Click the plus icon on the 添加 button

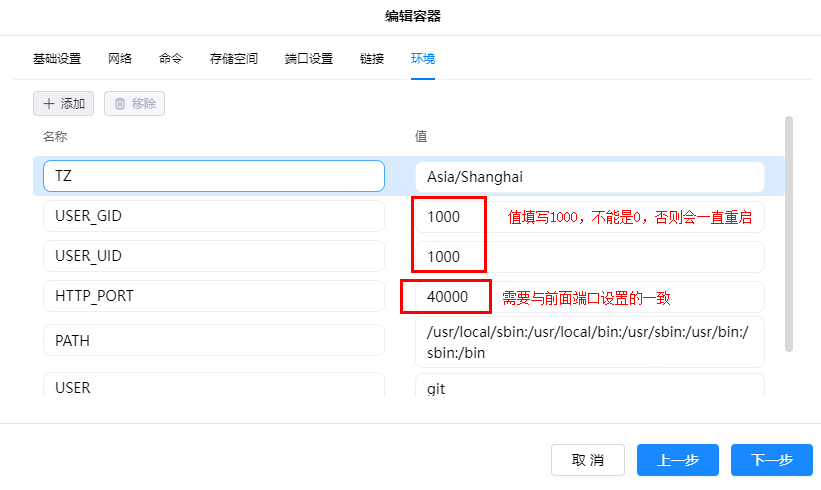click(47, 104)
